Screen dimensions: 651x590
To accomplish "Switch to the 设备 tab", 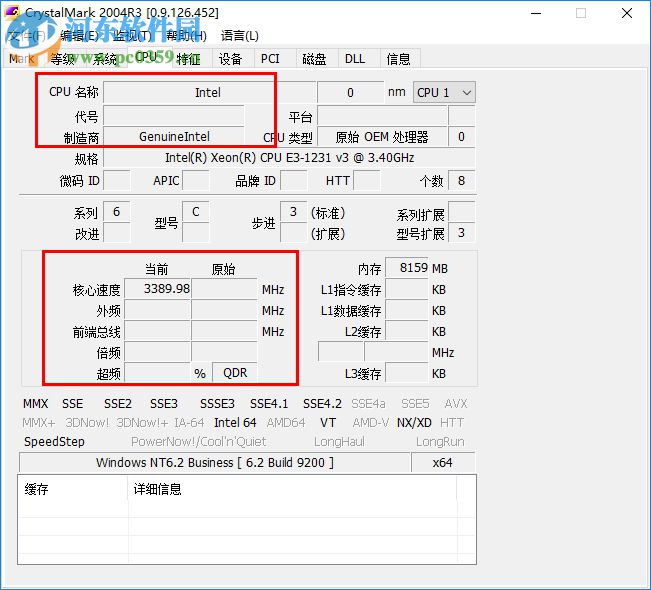I will (230, 59).
